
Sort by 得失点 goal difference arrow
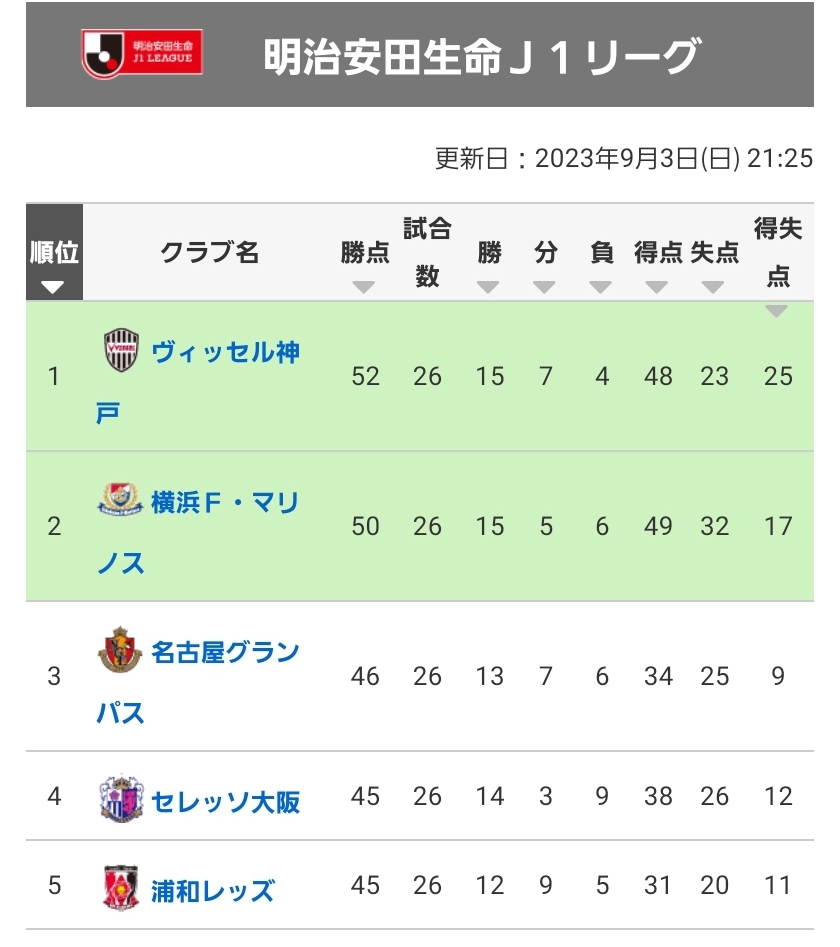(777, 311)
